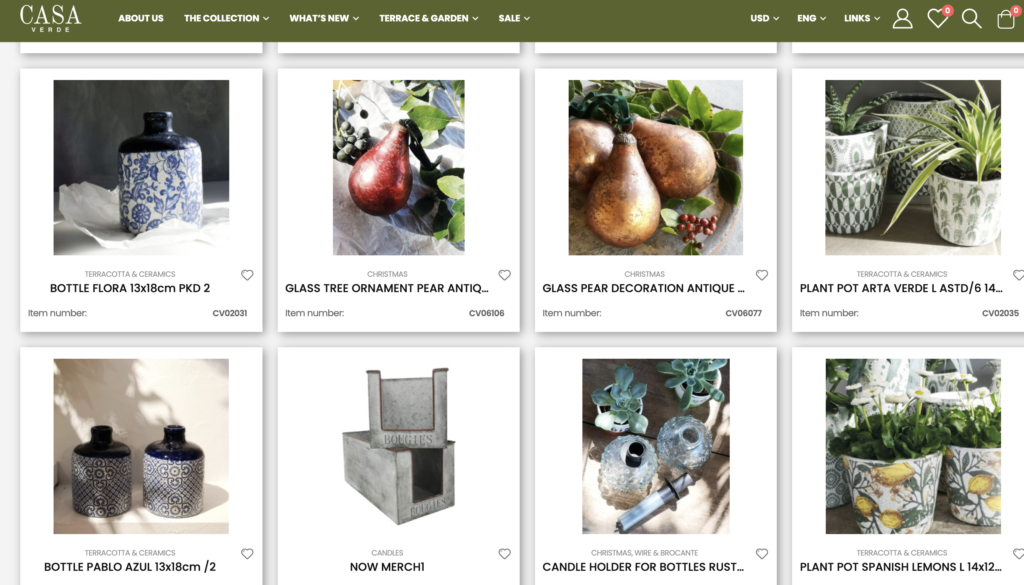Open the USD currency dropdown

(764, 18)
